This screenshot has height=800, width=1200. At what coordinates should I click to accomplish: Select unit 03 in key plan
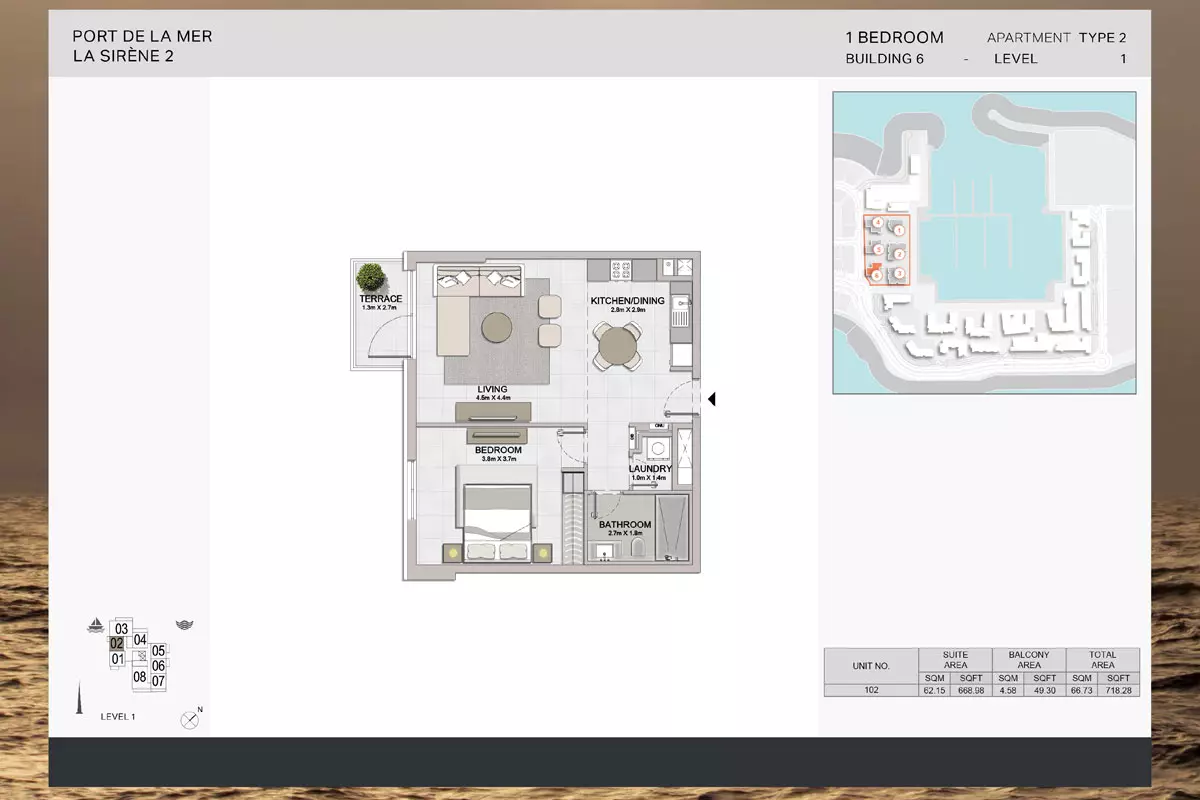(122, 628)
